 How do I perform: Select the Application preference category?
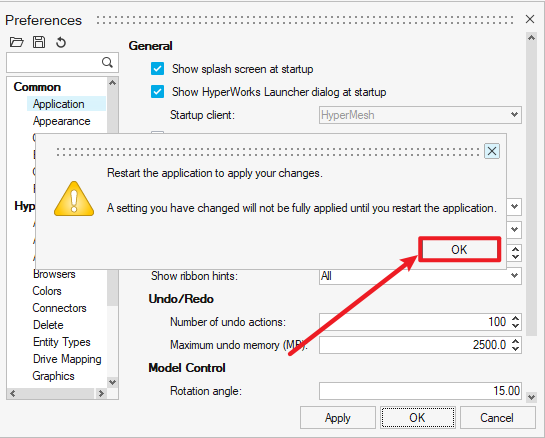tap(59, 104)
